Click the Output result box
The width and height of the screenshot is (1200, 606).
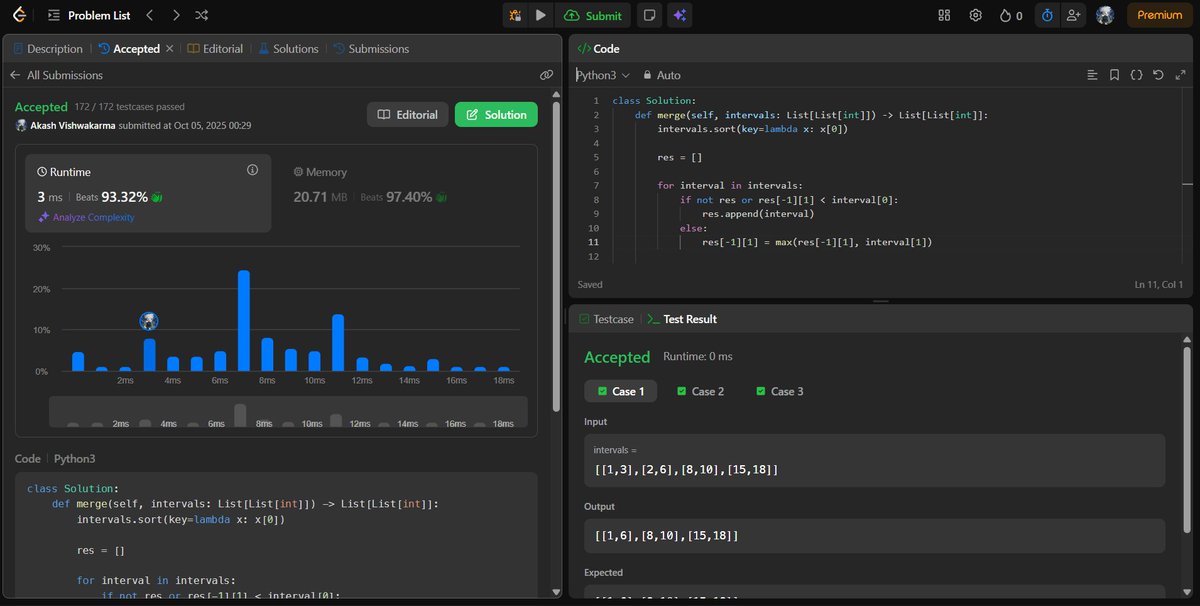pyautogui.click(x=875, y=536)
